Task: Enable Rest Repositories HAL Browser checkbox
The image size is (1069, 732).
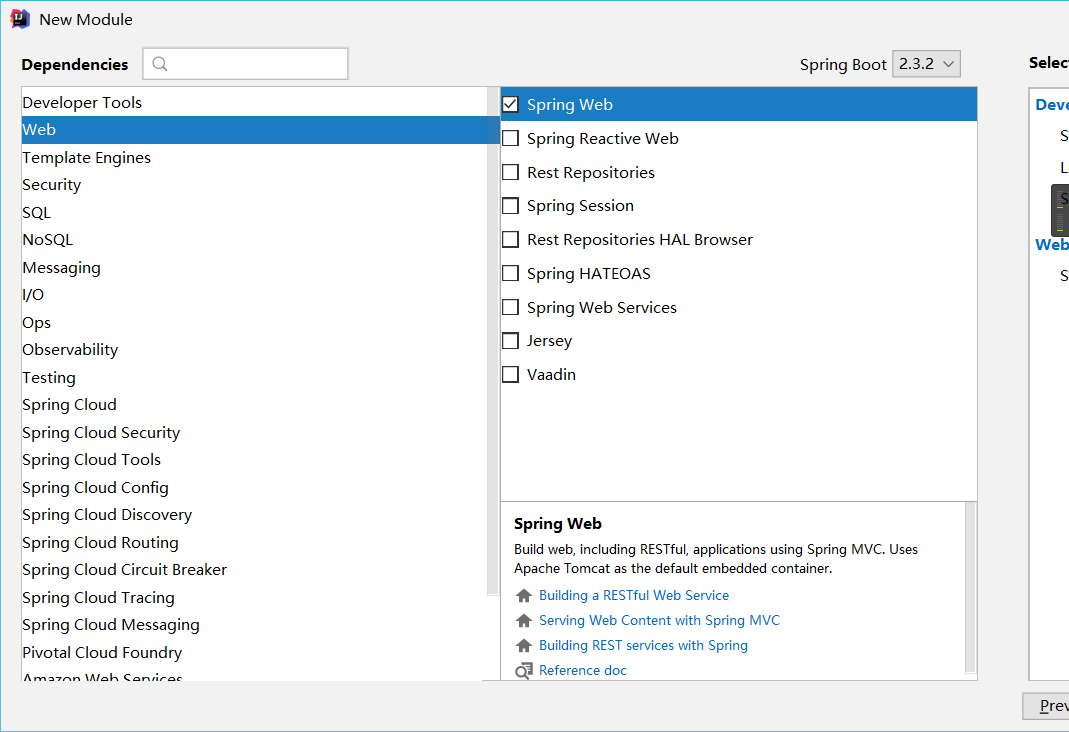Action: coord(511,240)
